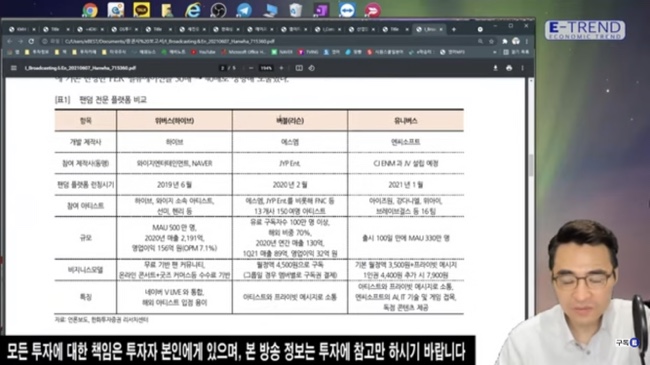Viewport: 650px width, 365px height.
Task: Open the YouTube bookmark
Action: [203, 52]
